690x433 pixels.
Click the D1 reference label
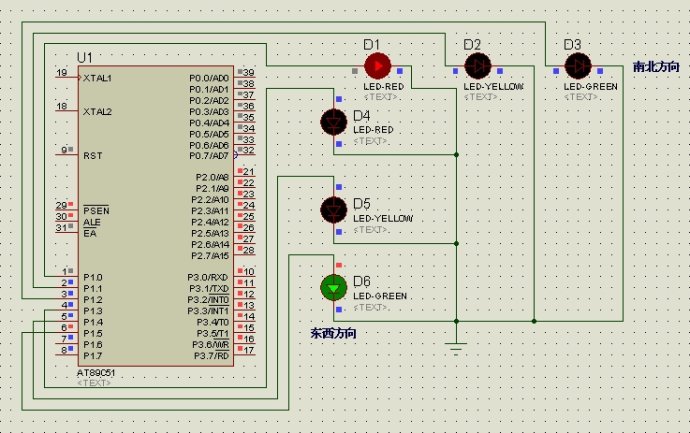(371, 44)
